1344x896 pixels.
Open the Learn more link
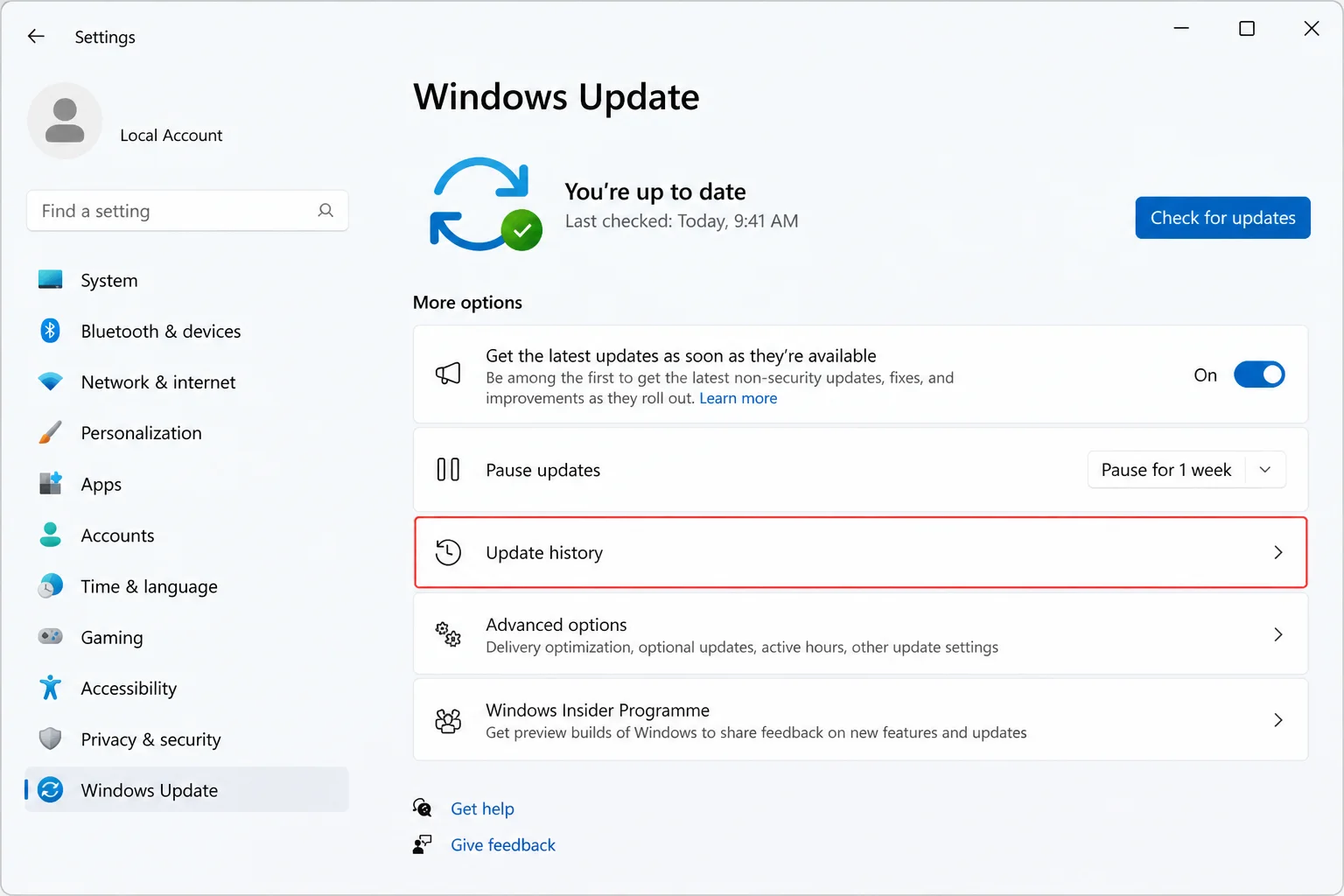point(738,398)
